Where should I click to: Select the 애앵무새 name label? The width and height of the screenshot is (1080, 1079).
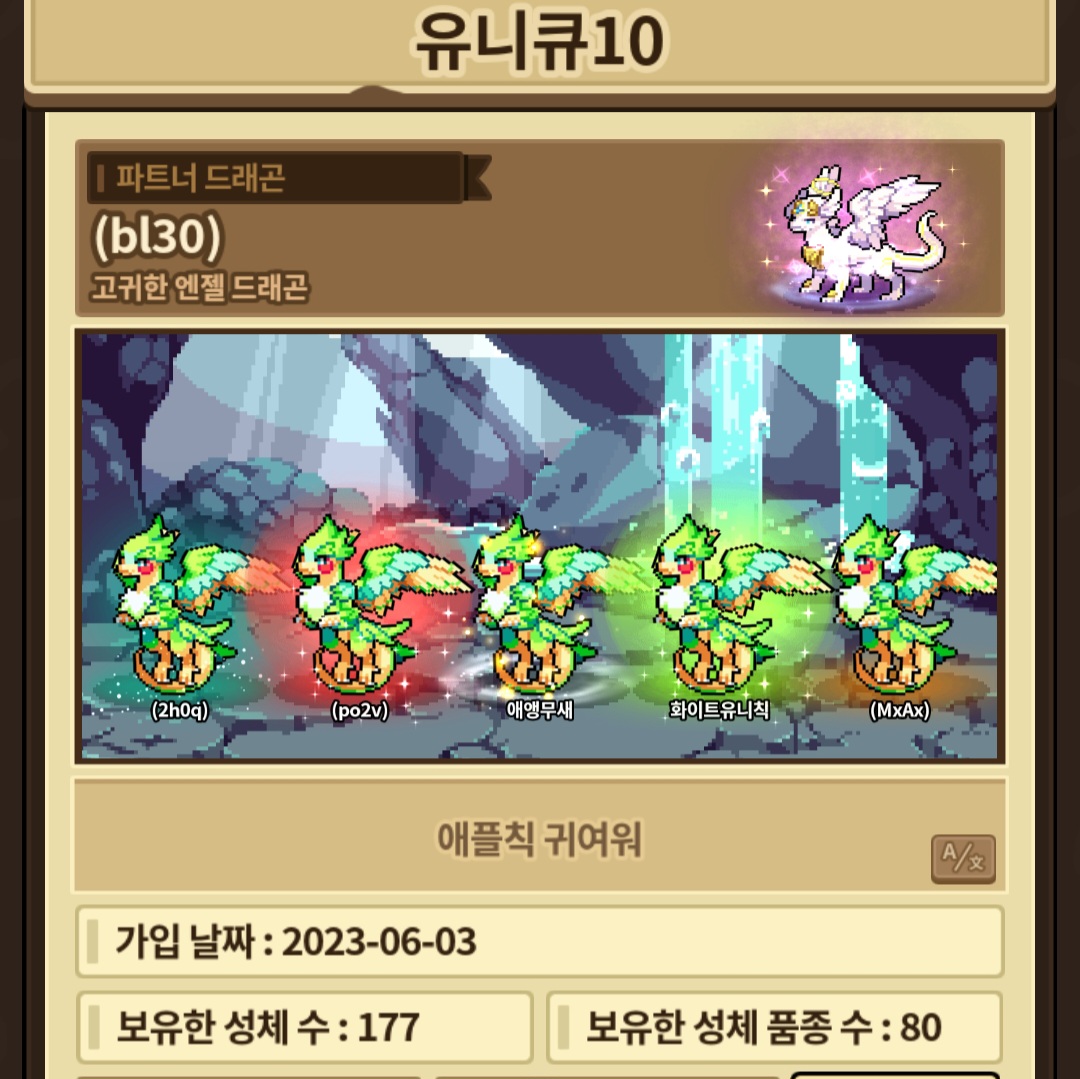[x=539, y=709]
